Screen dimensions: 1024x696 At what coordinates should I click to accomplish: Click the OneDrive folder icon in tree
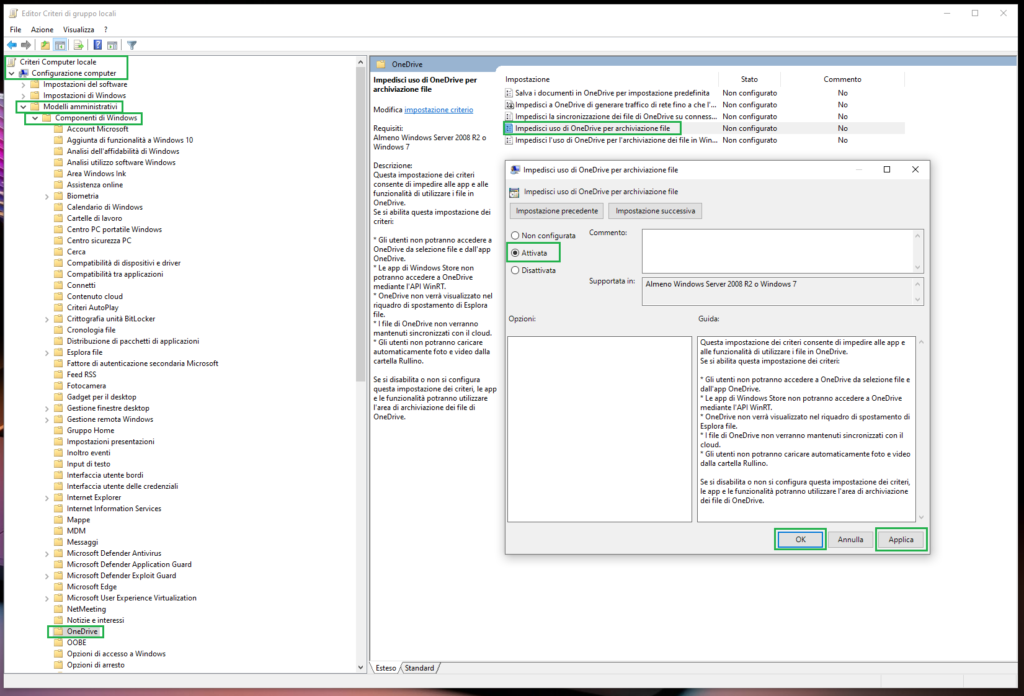59,631
